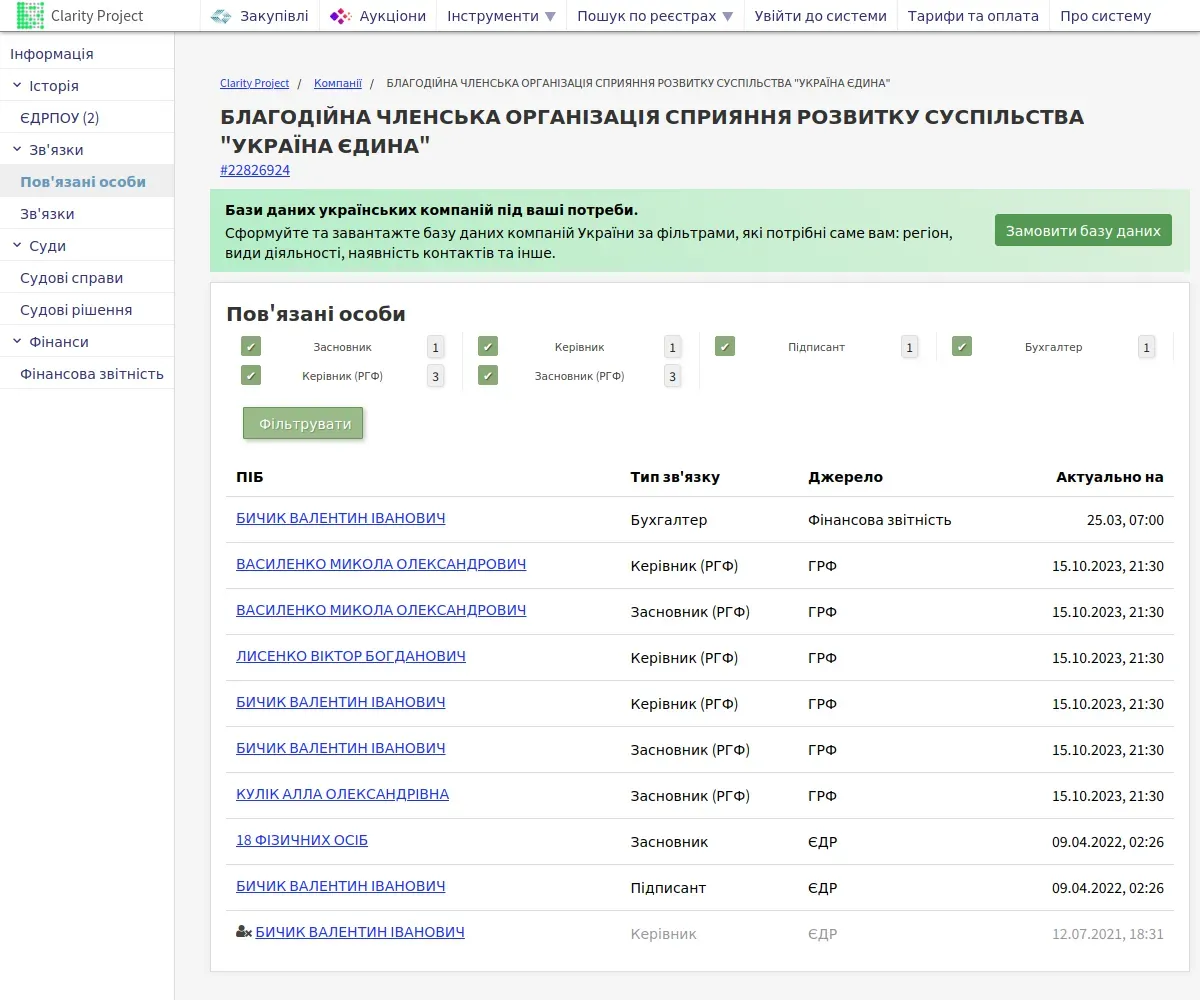Open КУЛІК АЛЛА ОЛЕКСАНДРІВНА person link

(342, 794)
